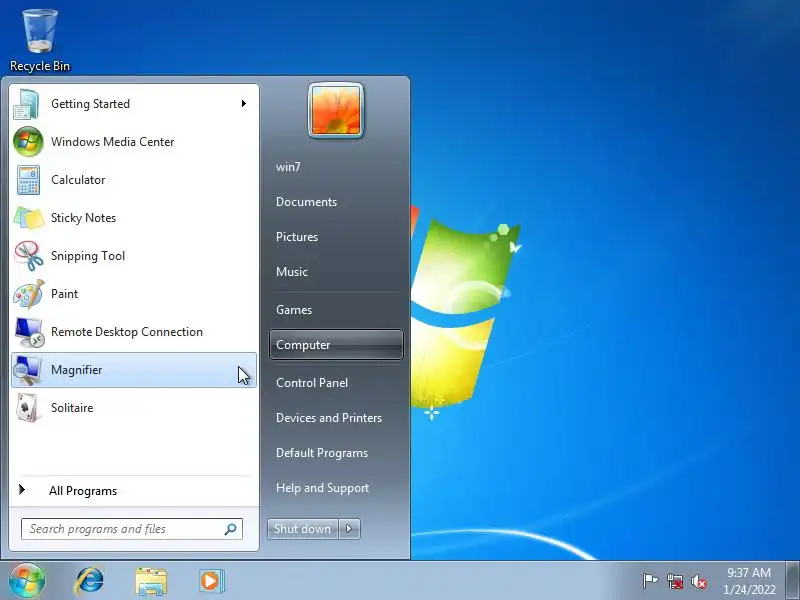Open Action Center flag tray icon

650,581
